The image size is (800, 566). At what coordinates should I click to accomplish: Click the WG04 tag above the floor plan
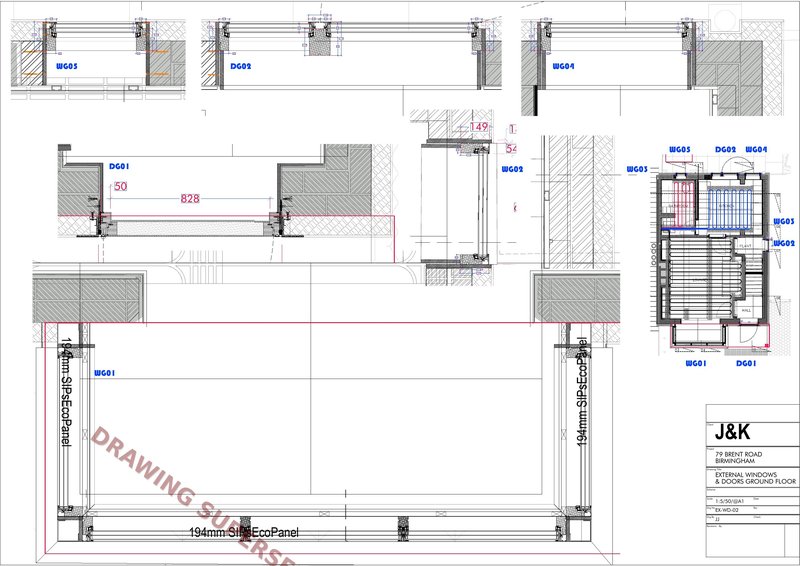point(756,150)
